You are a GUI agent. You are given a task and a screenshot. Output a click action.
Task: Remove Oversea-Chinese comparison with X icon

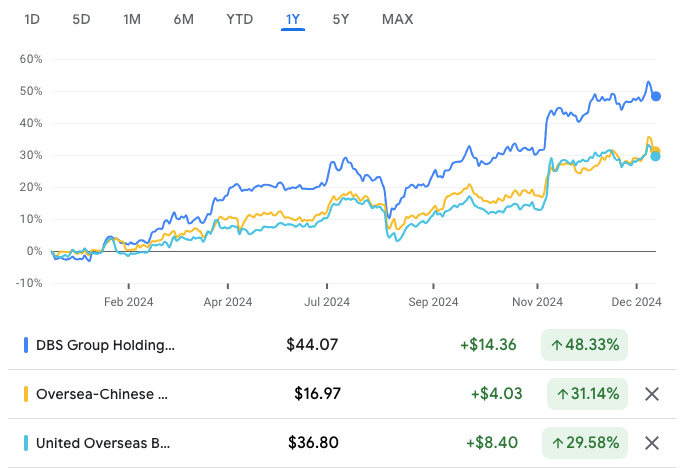[x=652, y=394]
